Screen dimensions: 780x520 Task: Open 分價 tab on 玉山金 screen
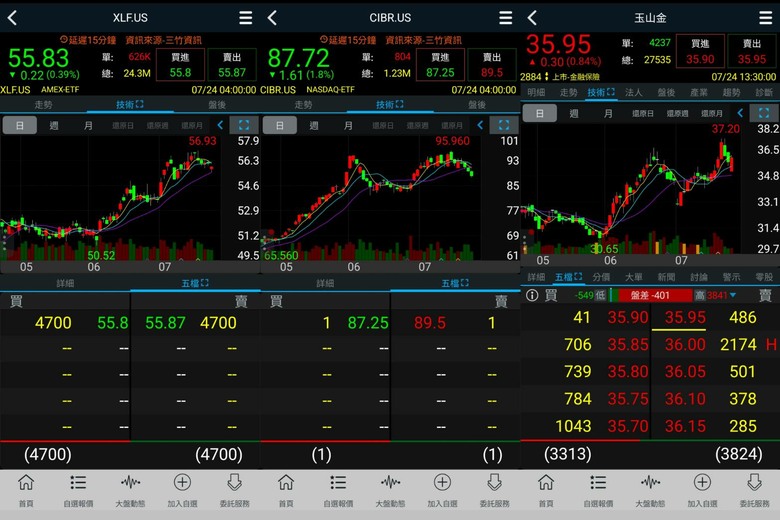coord(601,277)
